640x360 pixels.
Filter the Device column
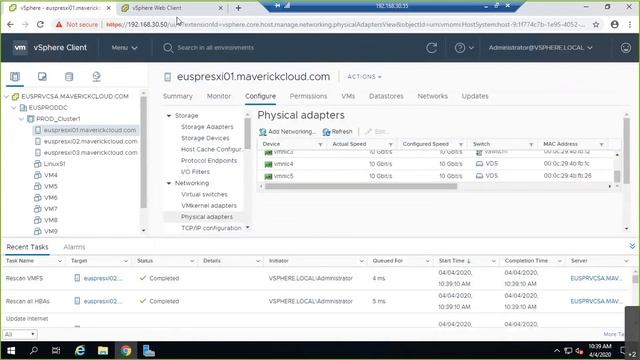coord(320,144)
